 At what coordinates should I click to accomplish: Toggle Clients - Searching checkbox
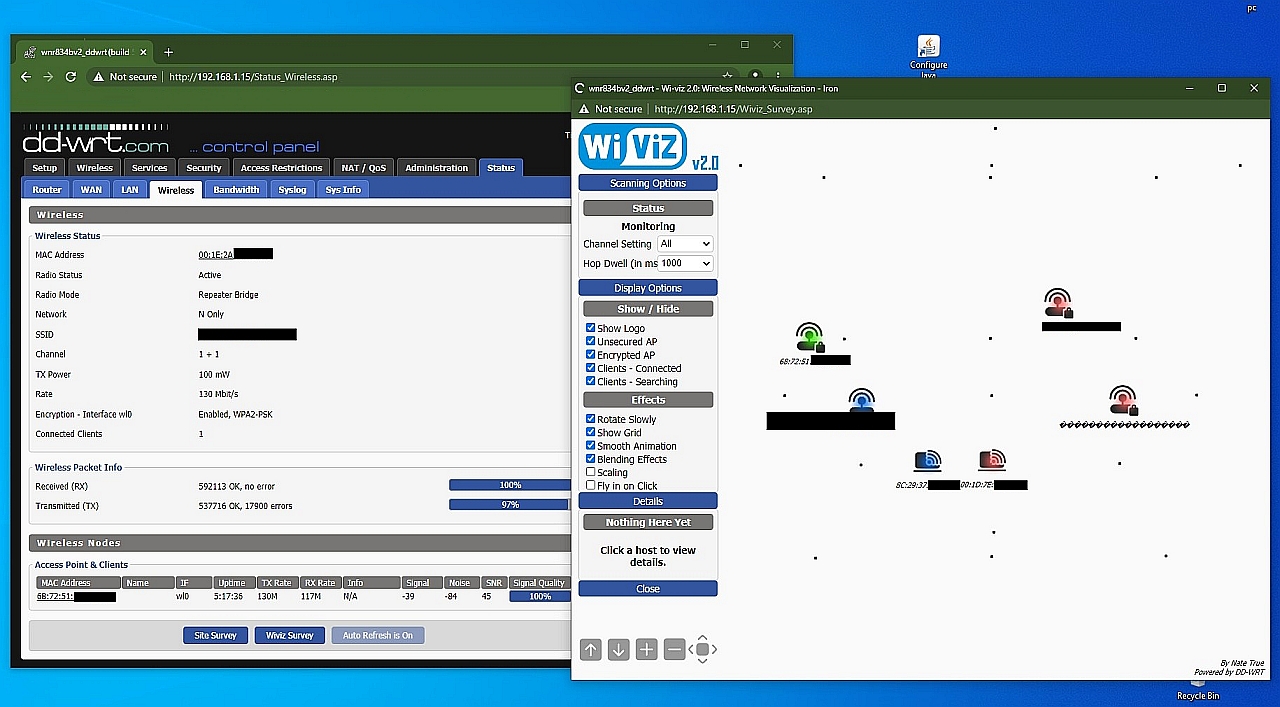click(590, 381)
